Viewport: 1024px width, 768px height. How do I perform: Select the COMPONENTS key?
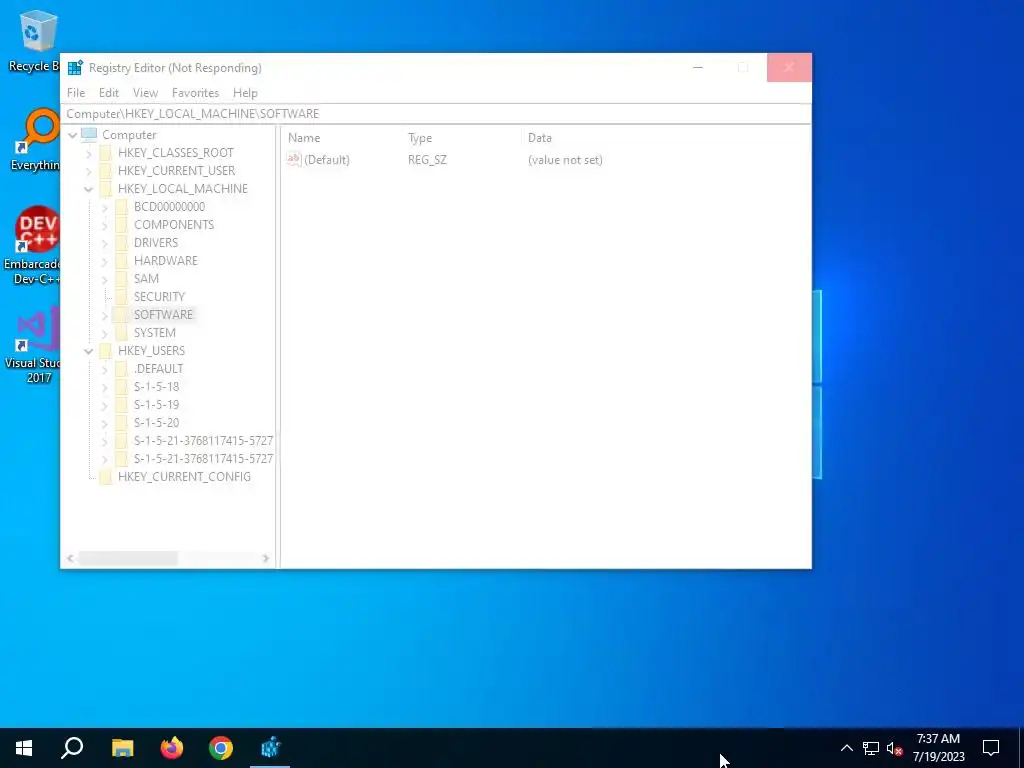coord(174,225)
